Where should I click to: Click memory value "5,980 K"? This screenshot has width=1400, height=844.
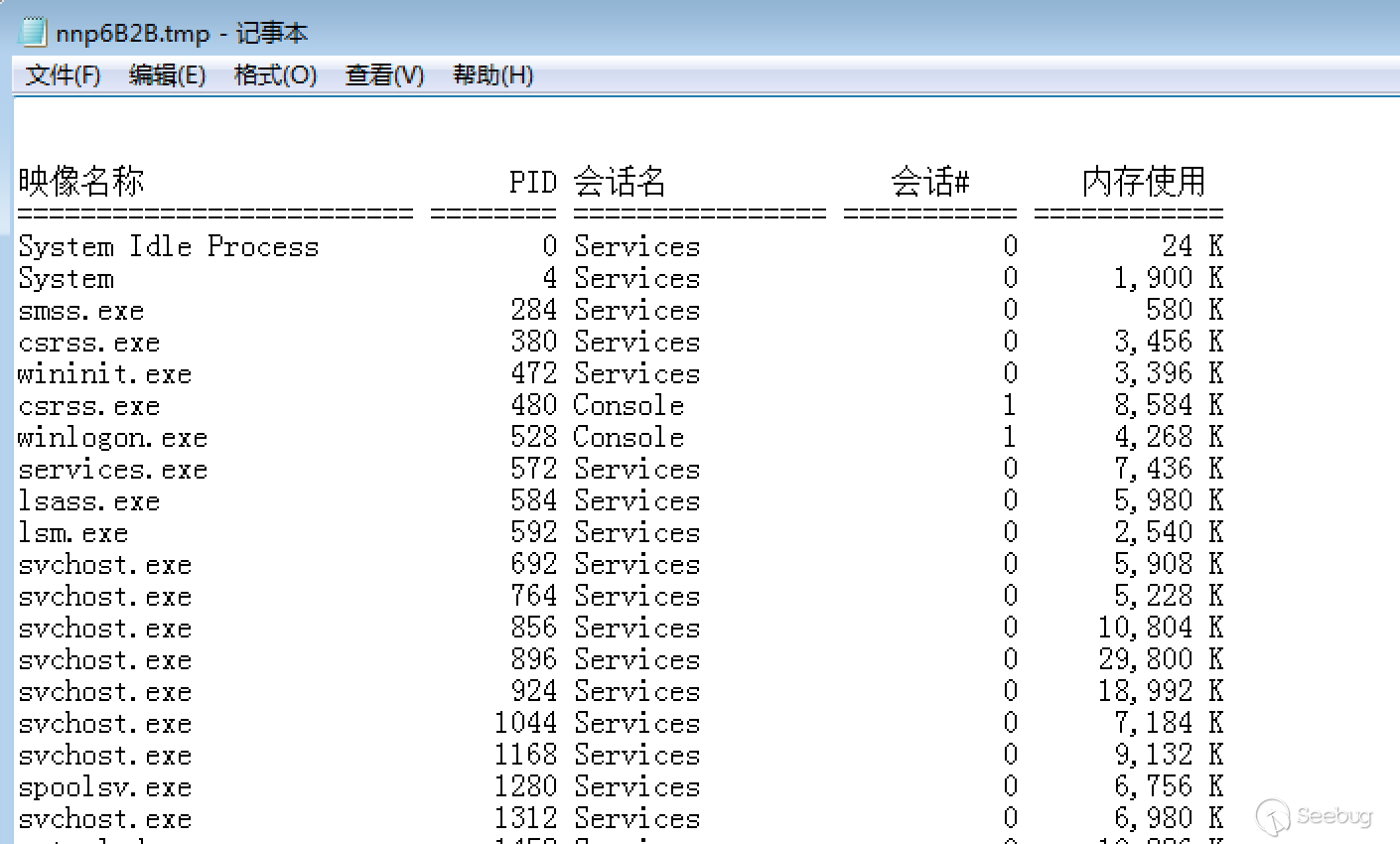tap(1169, 500)
